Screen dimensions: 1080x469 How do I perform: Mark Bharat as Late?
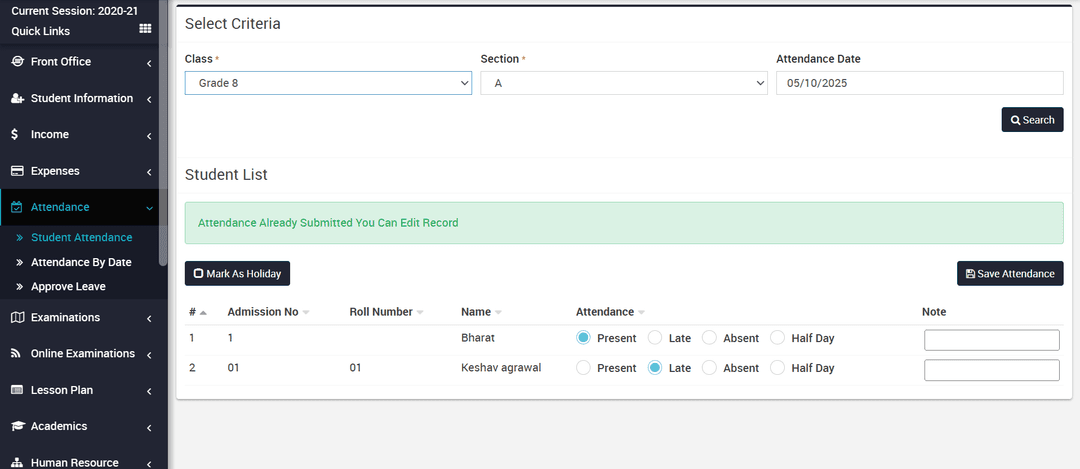pos(655,338)
